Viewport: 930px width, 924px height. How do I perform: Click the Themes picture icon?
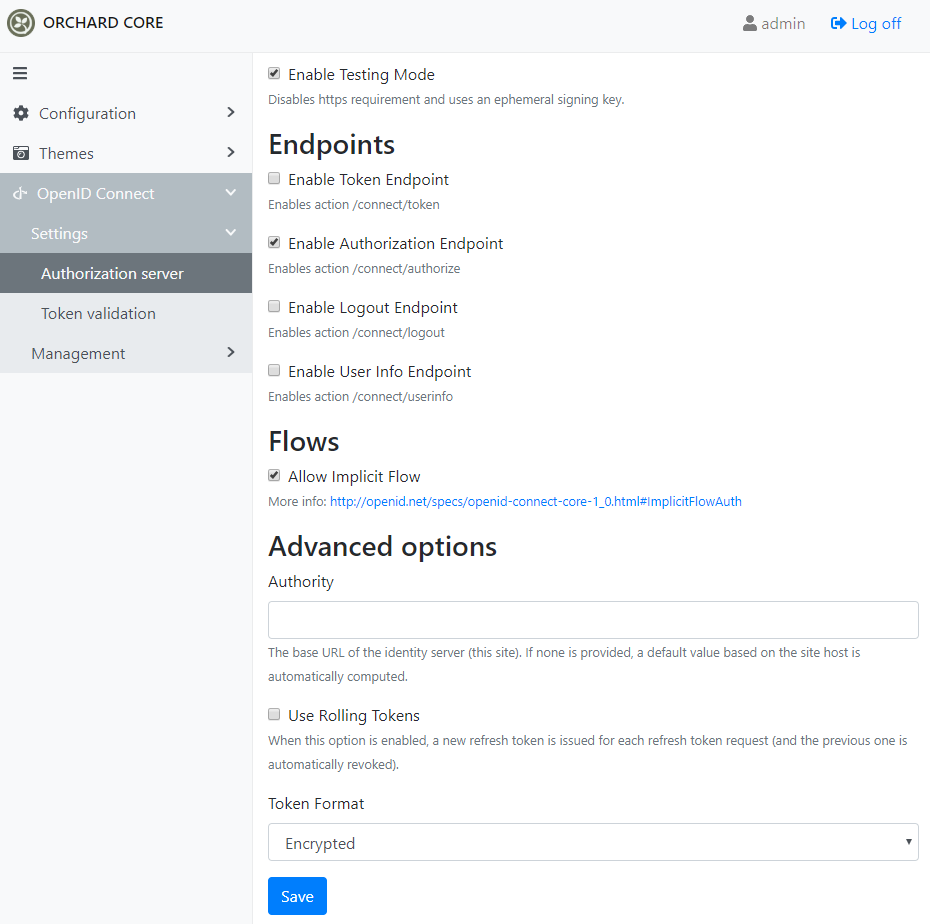(21, 153)
